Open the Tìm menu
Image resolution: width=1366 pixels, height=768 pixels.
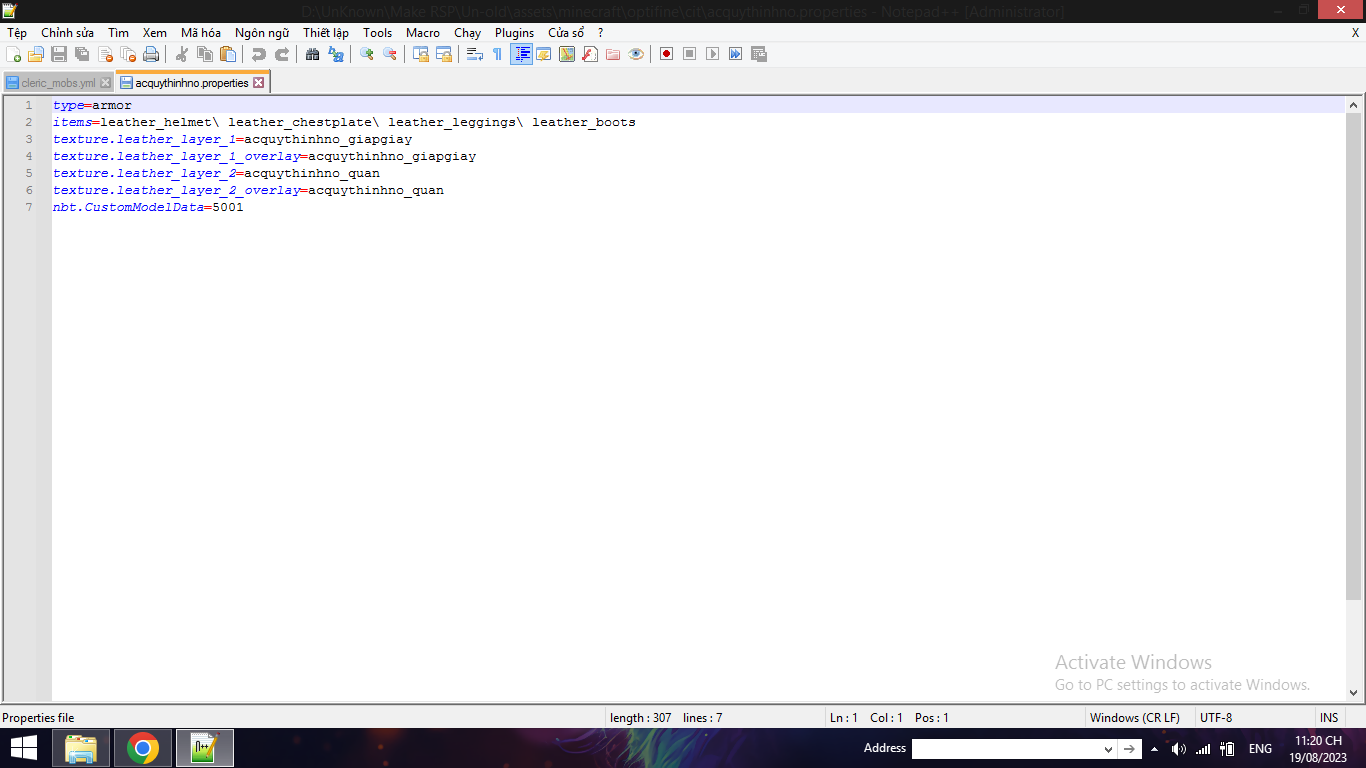[x=118, y=33]
